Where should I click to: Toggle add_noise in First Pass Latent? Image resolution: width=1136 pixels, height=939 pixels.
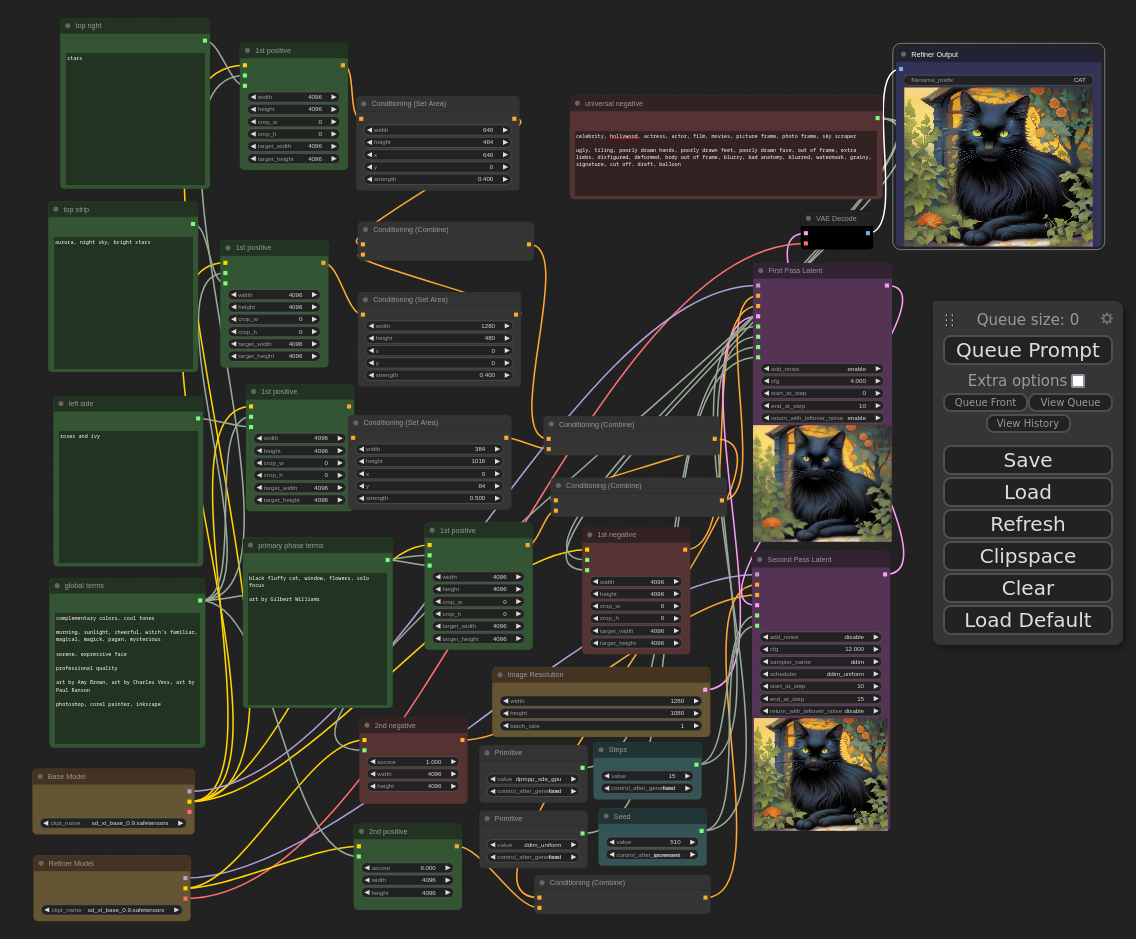820,369
